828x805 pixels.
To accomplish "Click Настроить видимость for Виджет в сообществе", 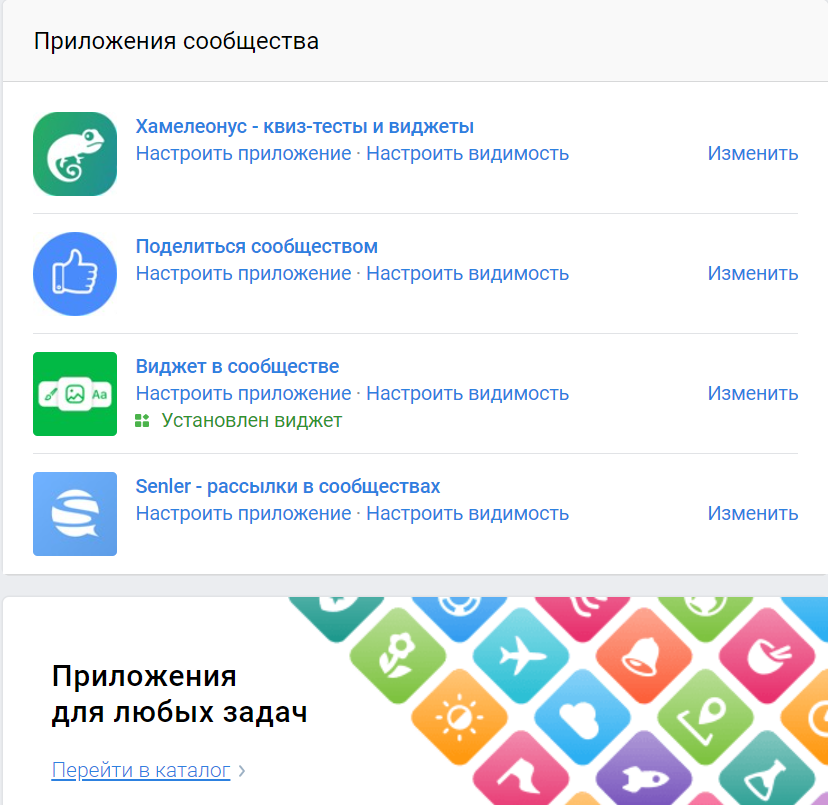I will [467, 394].
